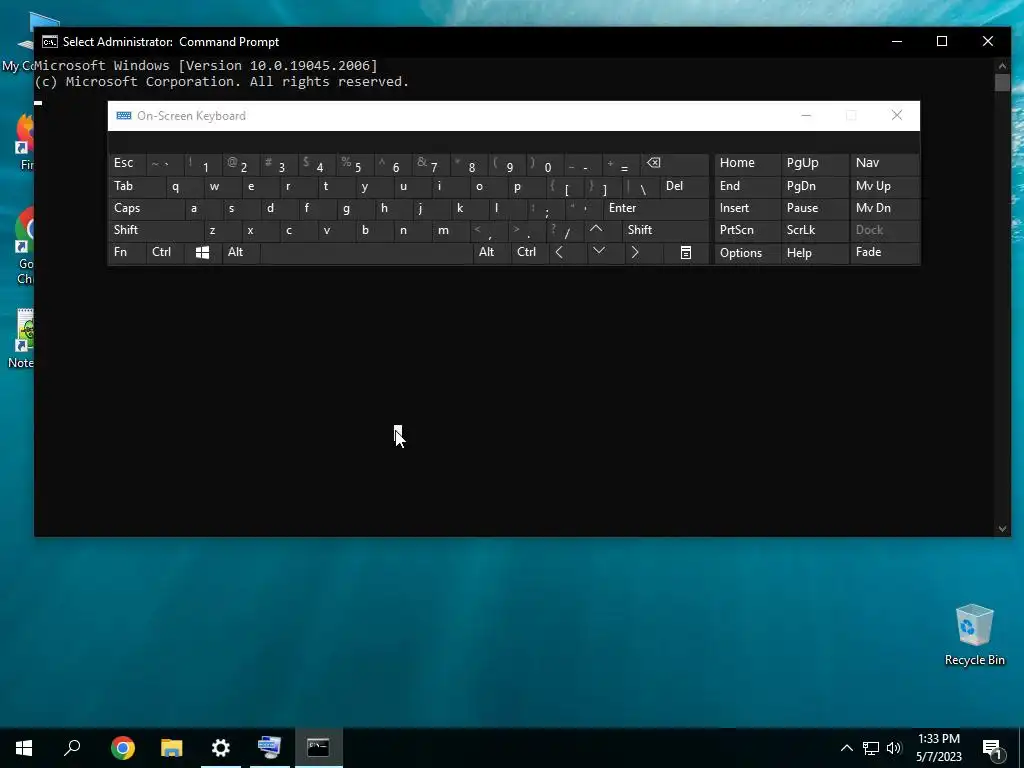Tap the right Ctrl key
Viewport: 1024px width, 768px height.
(529, 253)
